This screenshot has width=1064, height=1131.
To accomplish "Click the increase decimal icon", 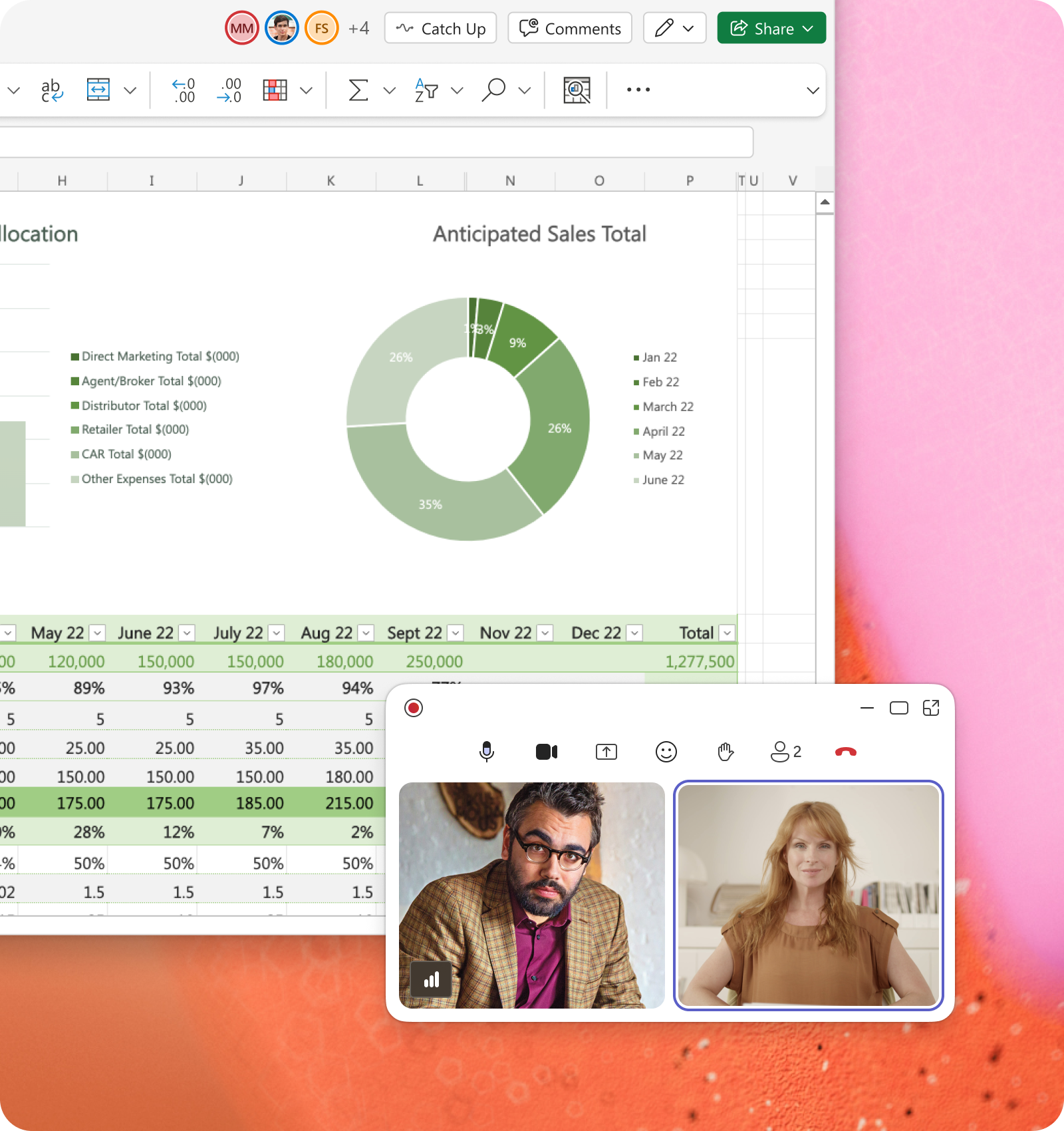I will (184, 90).
